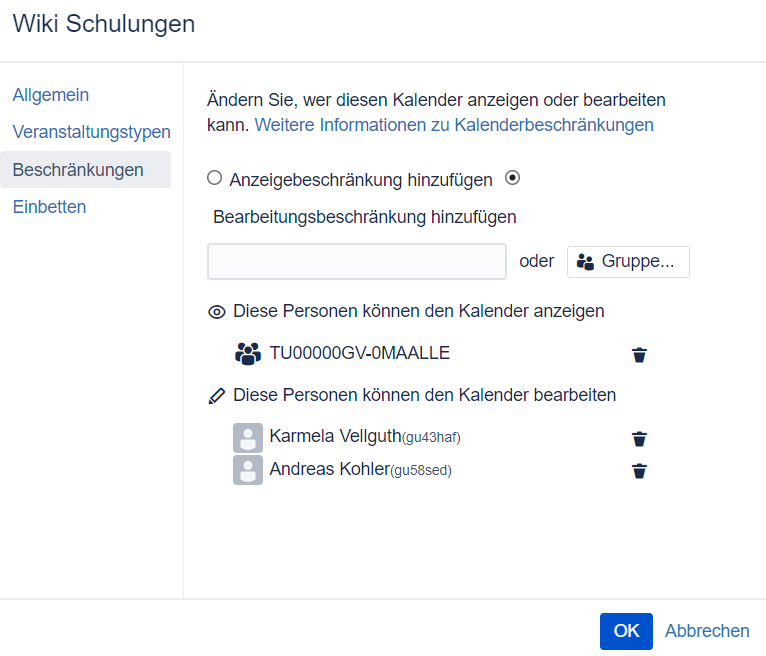Select the Anzeigebeschränkung hinzufügen radio button
Image resolution: width=766 pixels, height=656 pixels.
pyautogui.click(x=214, y=178)
